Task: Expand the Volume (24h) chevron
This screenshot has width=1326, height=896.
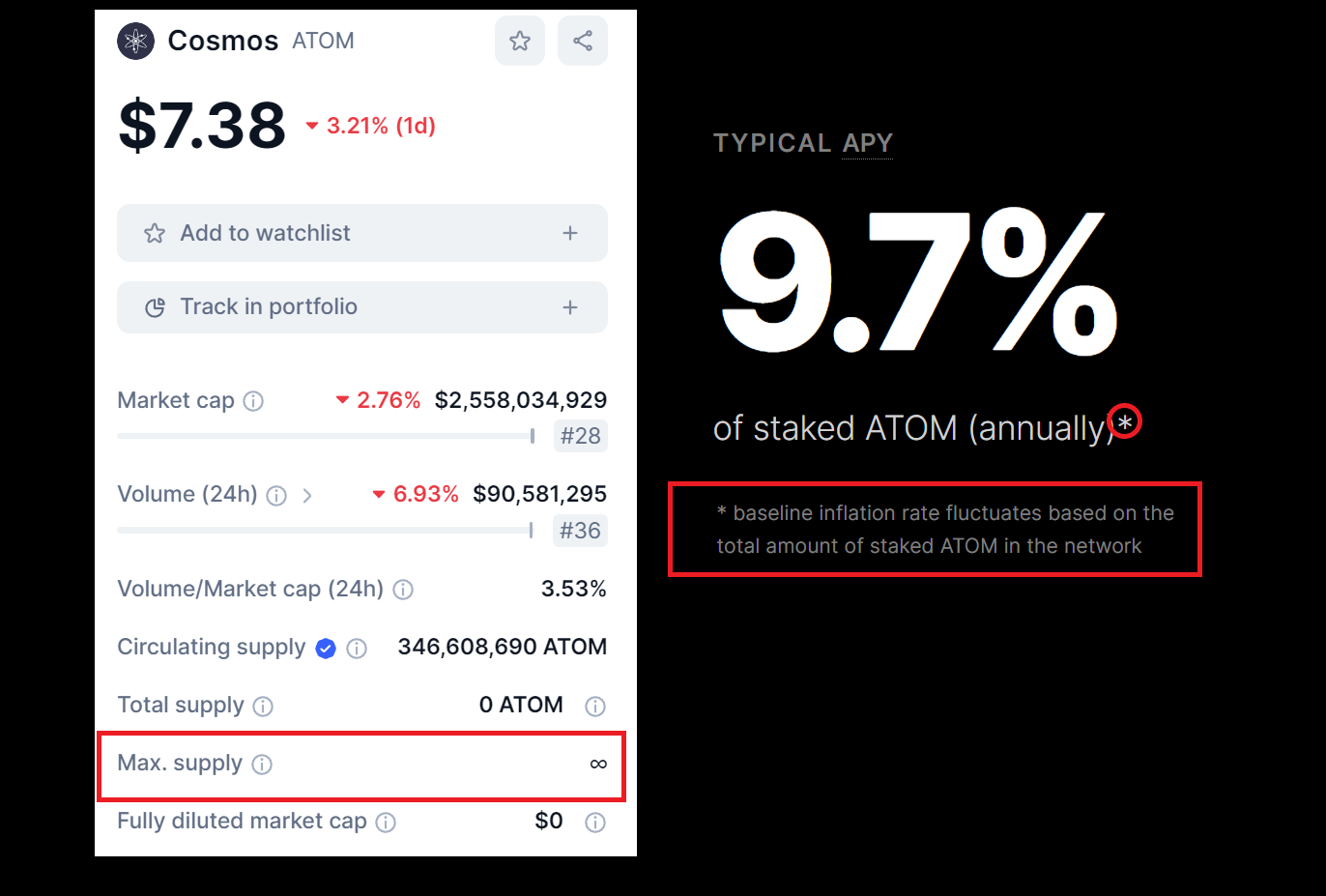Action: 307,494
